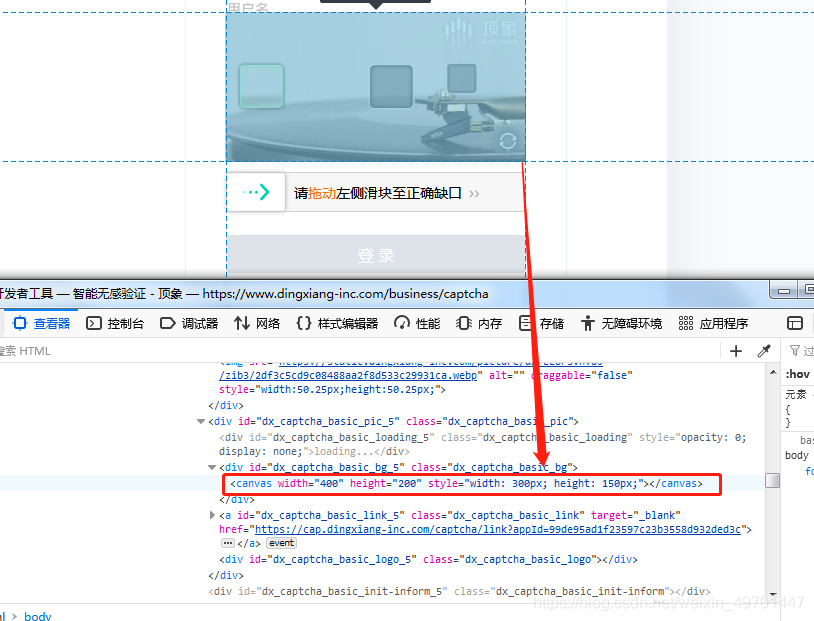The height and width of the screenshot is (621, 814).
Task: Open the 查看器 Inspector tab
Action: [x=41, y=323]
